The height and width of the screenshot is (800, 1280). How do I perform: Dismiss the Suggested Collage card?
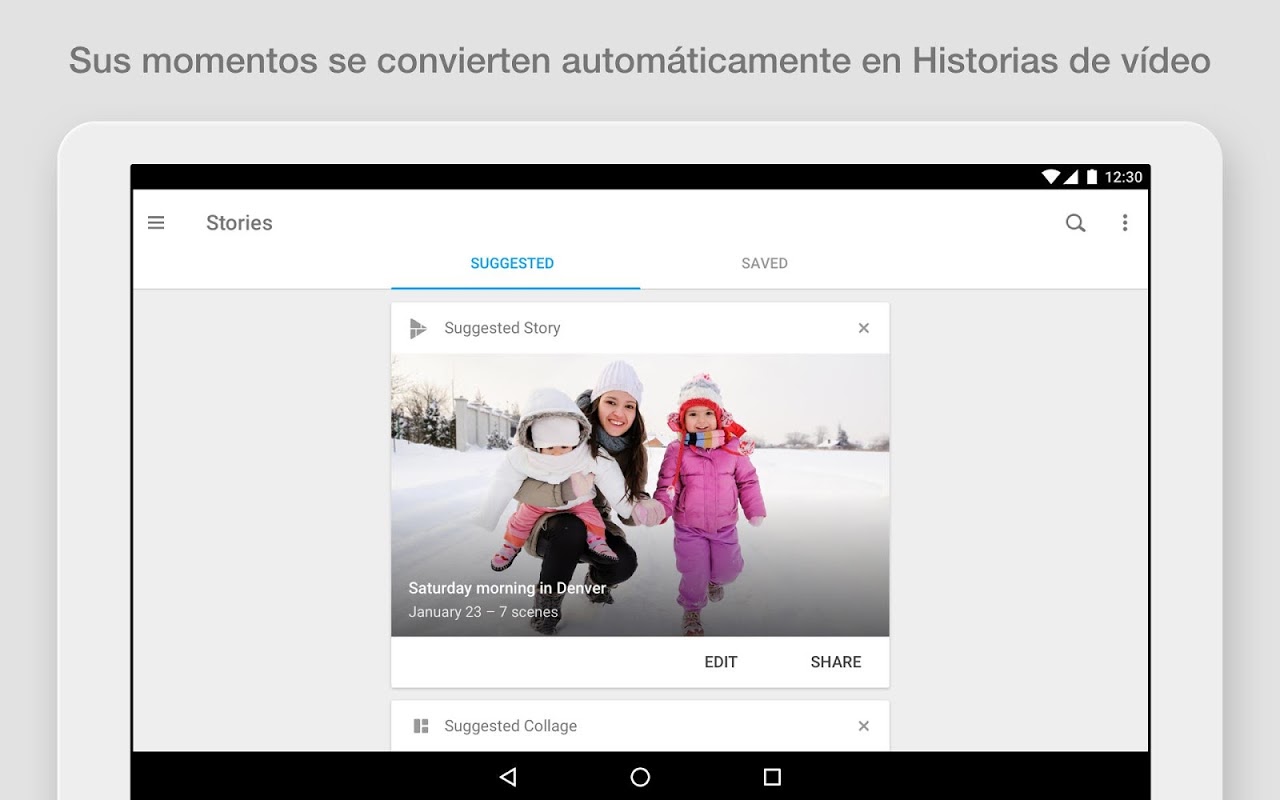click(864, 726)
